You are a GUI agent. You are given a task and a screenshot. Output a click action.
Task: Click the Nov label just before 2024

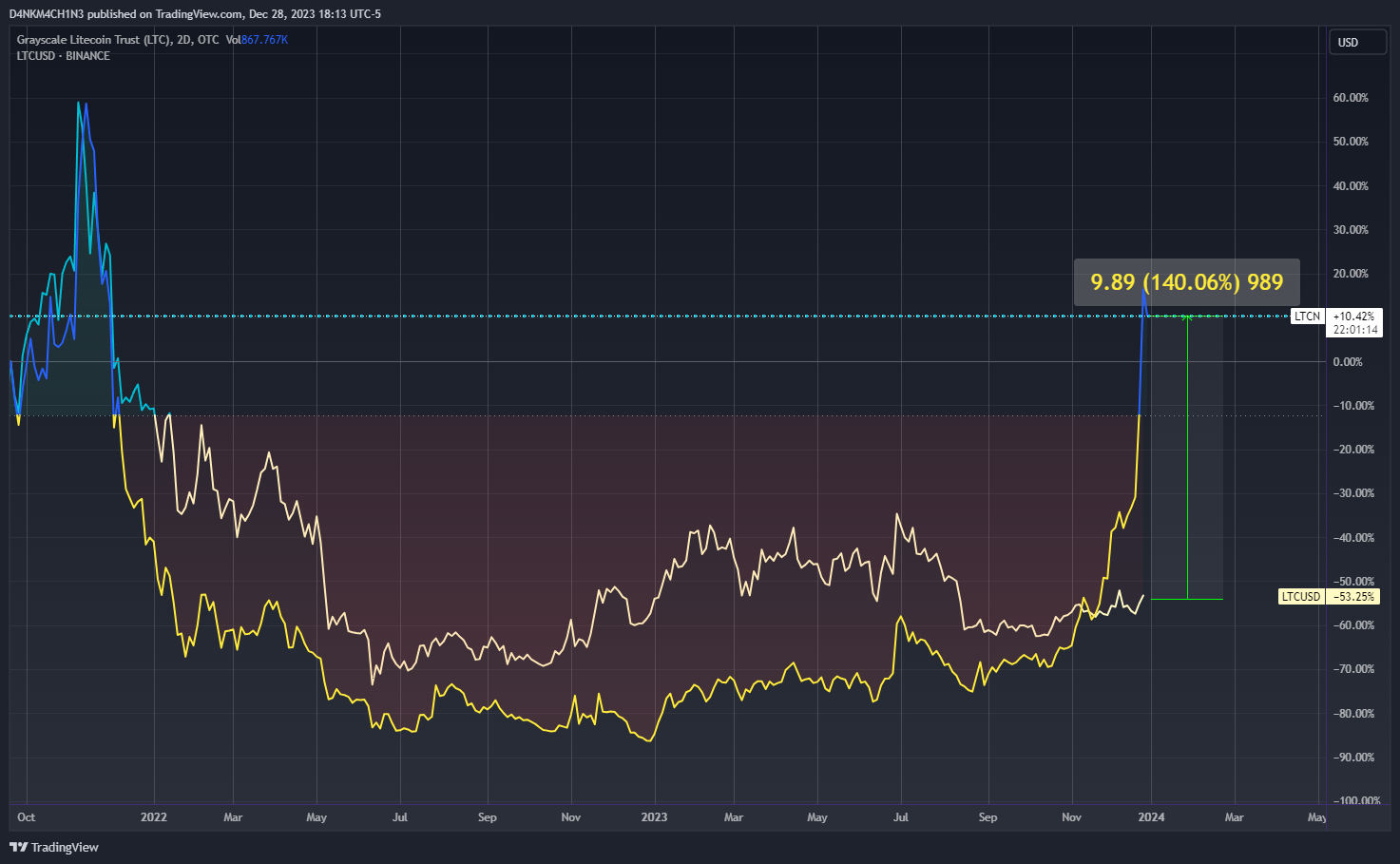click(x=1071, y=817)
